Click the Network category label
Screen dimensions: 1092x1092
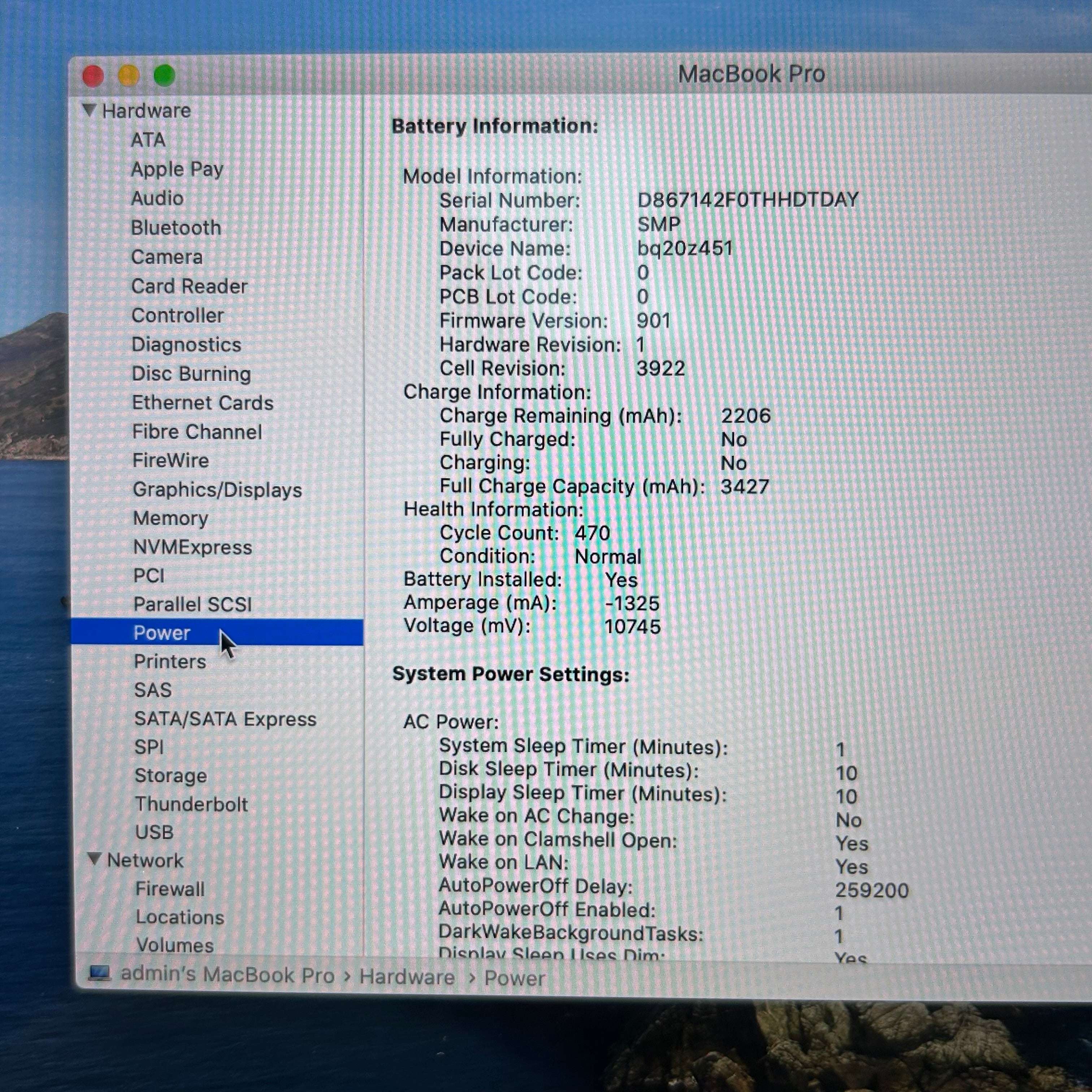[145, 860]
